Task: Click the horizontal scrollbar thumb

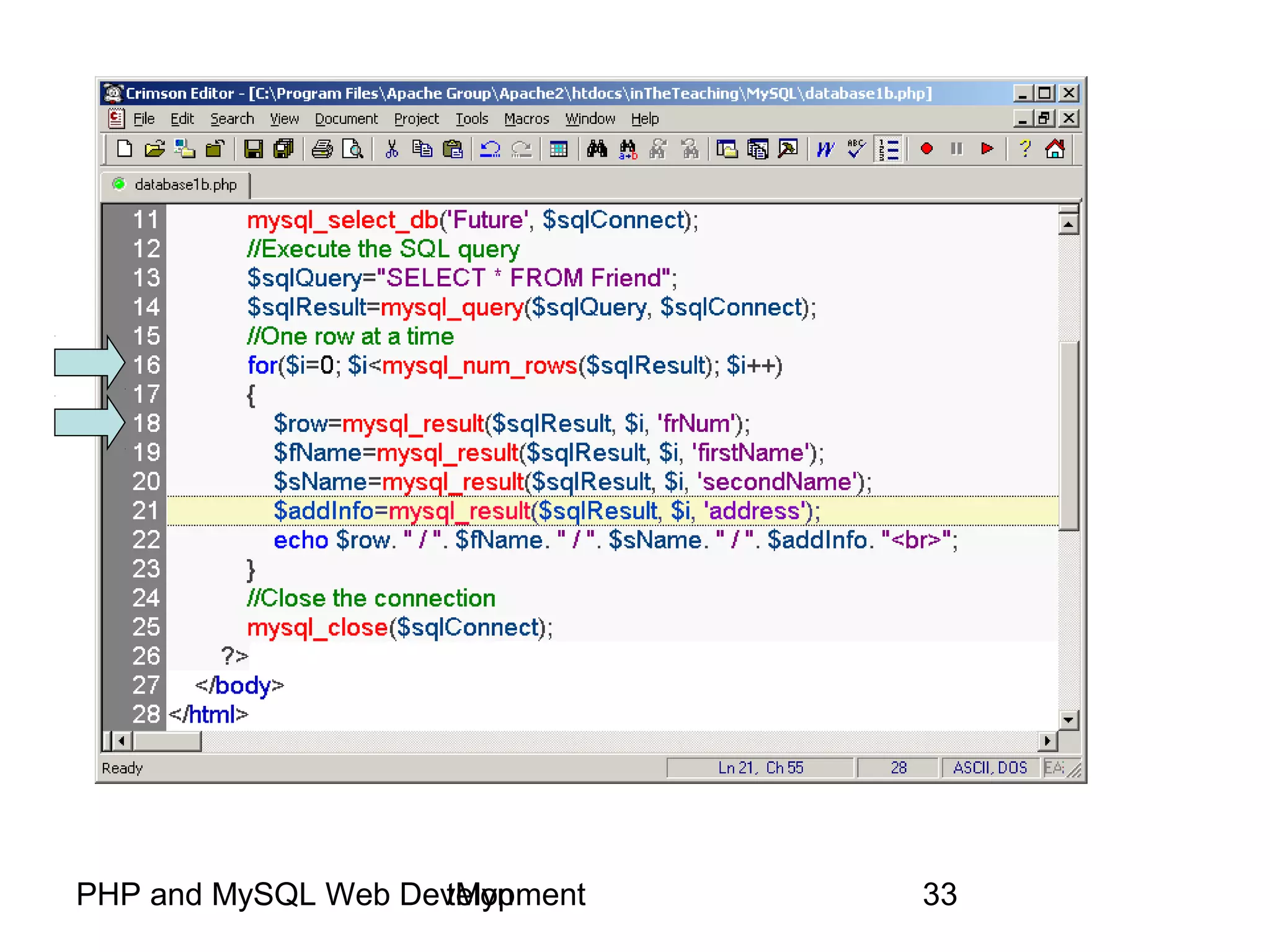Action: (x=167, y=741)
